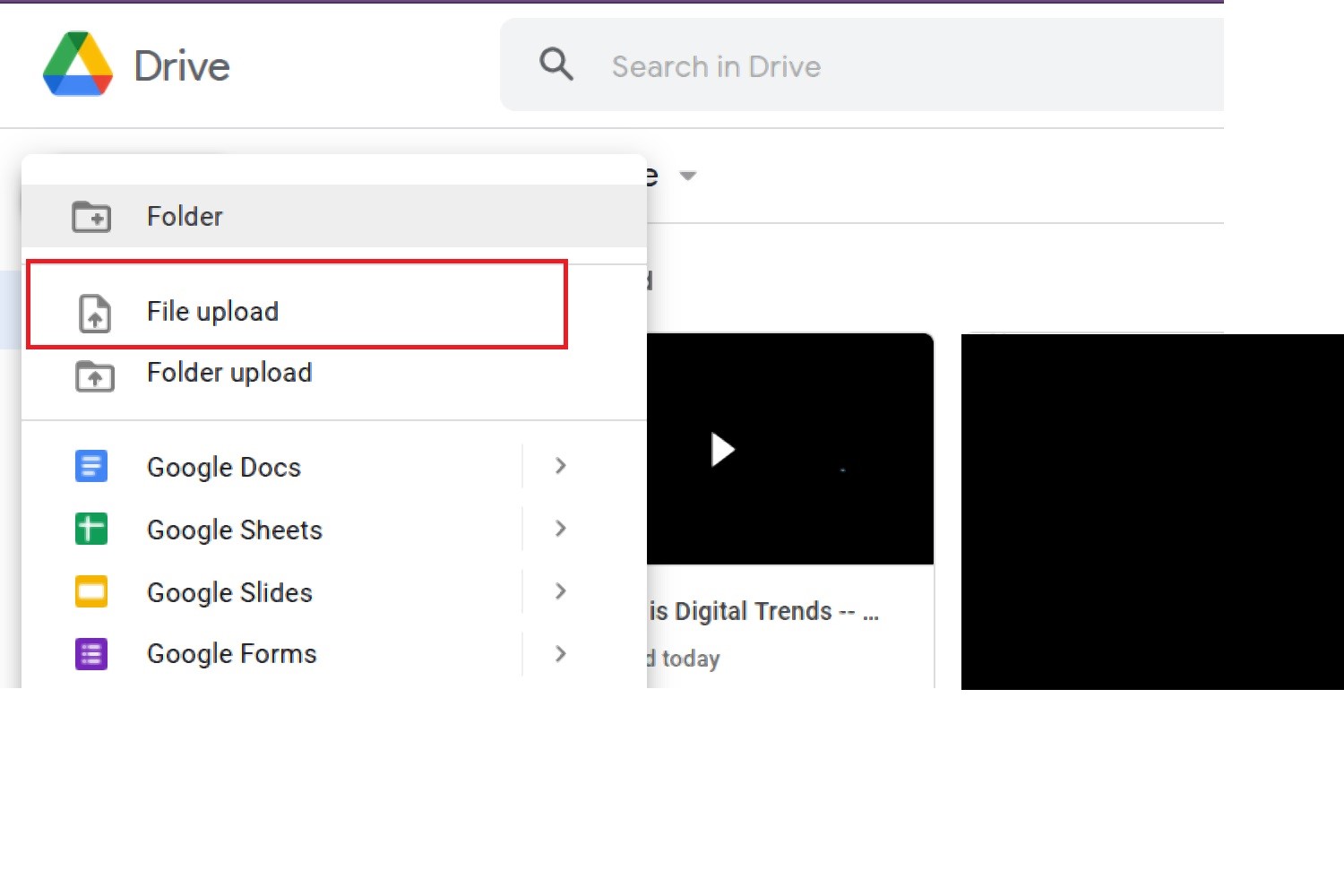This screenshot has width=1344, height=896.
Task: Click the file upload page icon
Action: (95, 313)
